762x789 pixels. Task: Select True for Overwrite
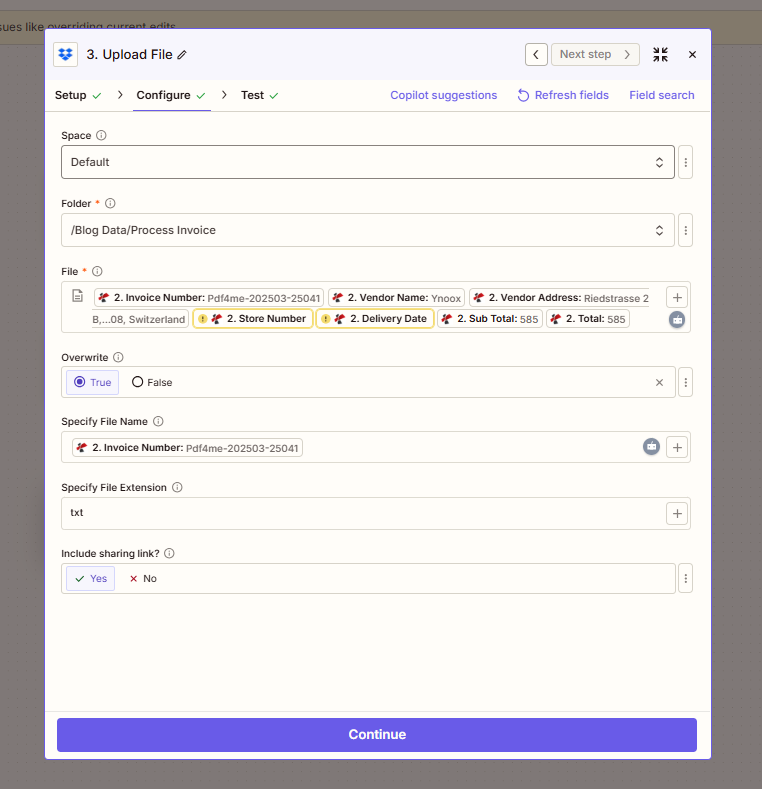[x=93, y=382]
